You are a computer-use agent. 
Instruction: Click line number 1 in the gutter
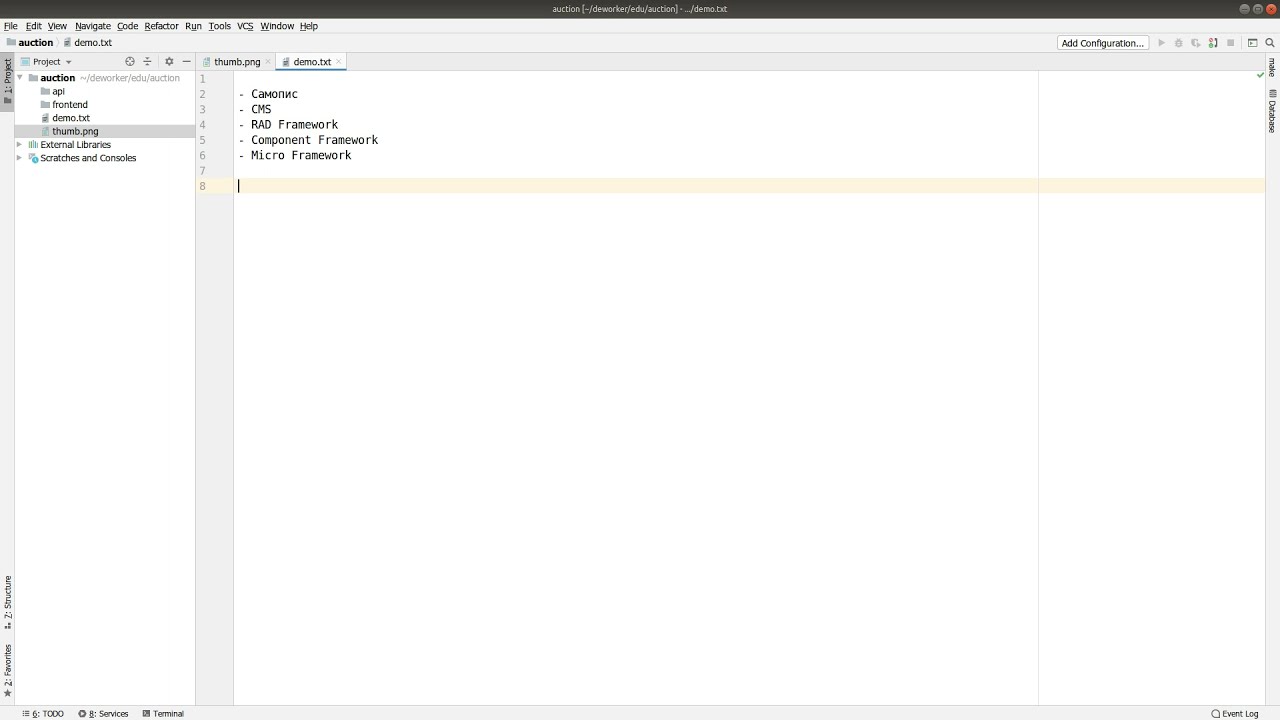202,79
